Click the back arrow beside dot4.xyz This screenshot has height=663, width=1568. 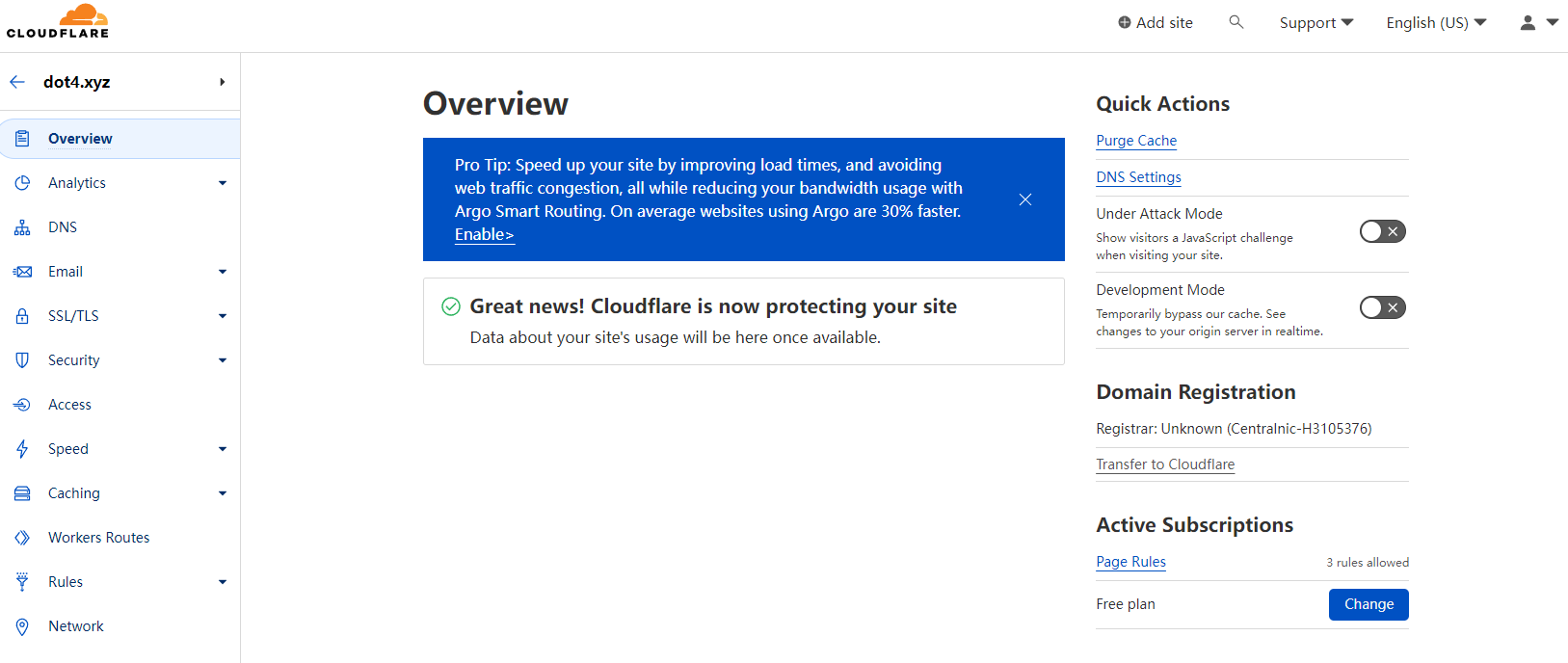click(x=17, y=82)
